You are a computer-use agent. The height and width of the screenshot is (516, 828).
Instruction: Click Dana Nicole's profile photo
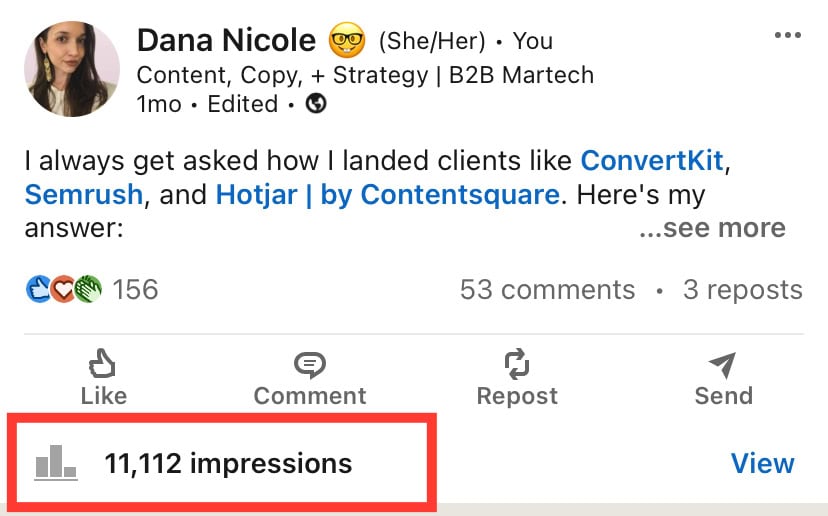tap(72, 69)
